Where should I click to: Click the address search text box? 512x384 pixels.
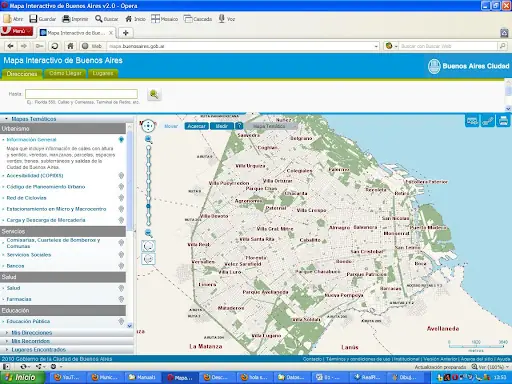click(81, 94)
